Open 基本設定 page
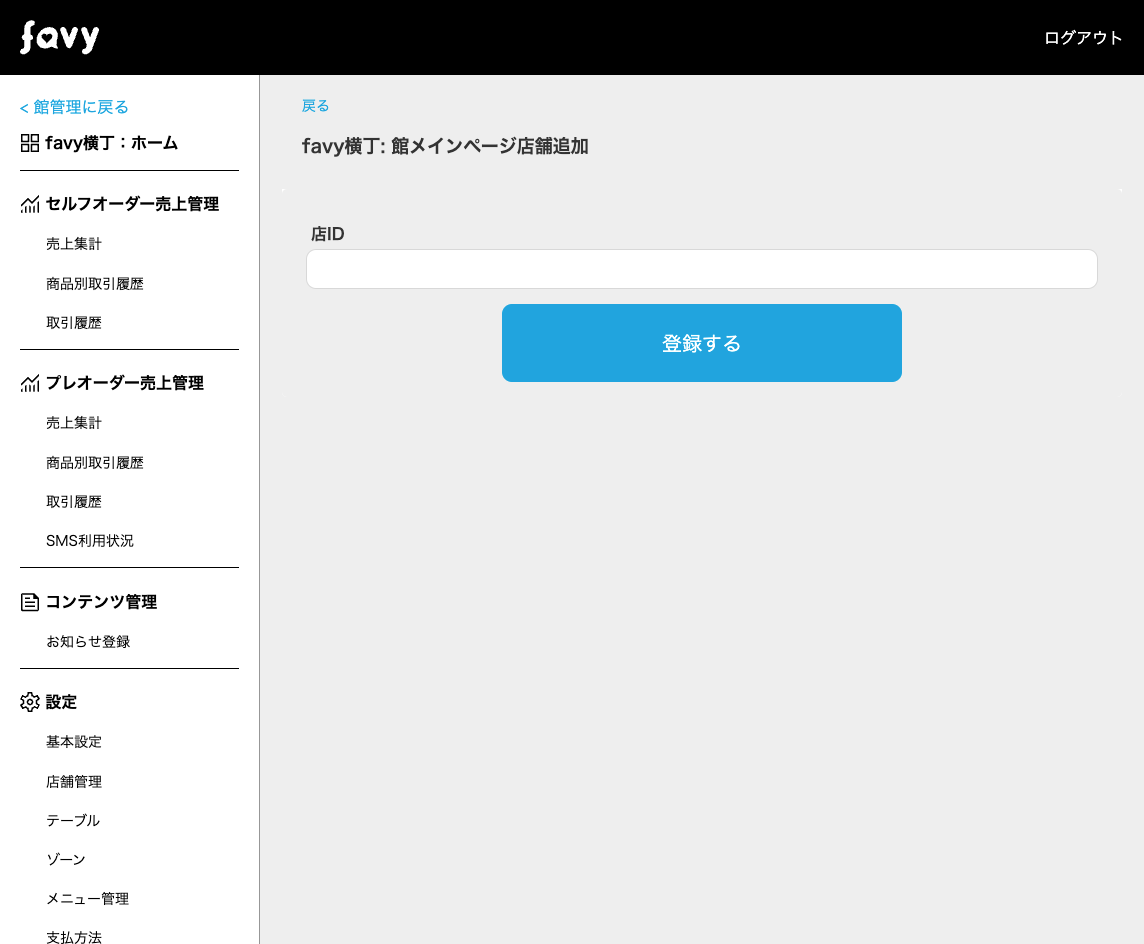 point(74,742)
